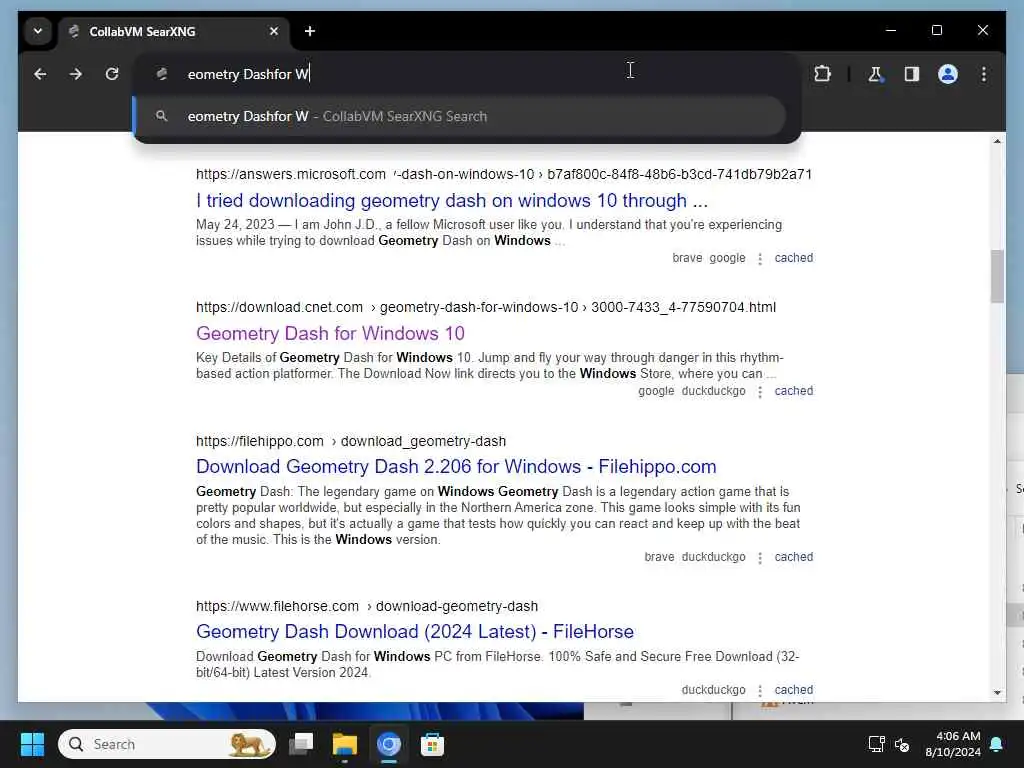Open the Windows Start menu
The image size is (1024, 768).
pyautogui.click(x=32, y=744)
